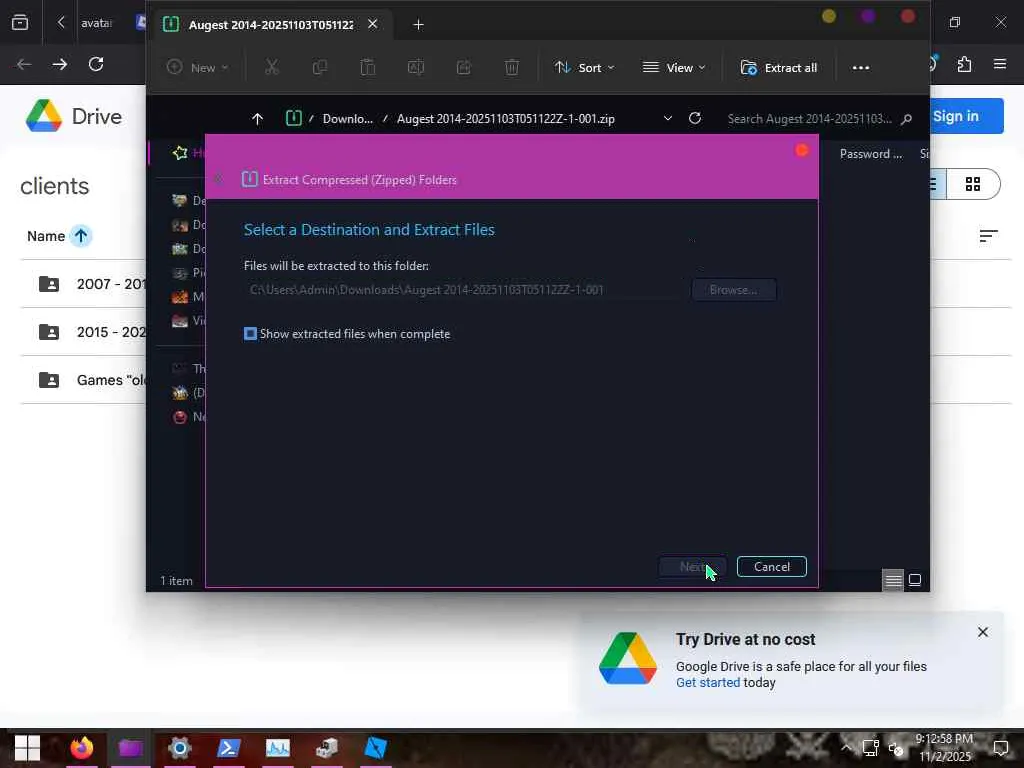Click the search magnifier in Explorer search box
Image resolution: width=1024 pixels, height=768 pixels.
coord(906,119)
